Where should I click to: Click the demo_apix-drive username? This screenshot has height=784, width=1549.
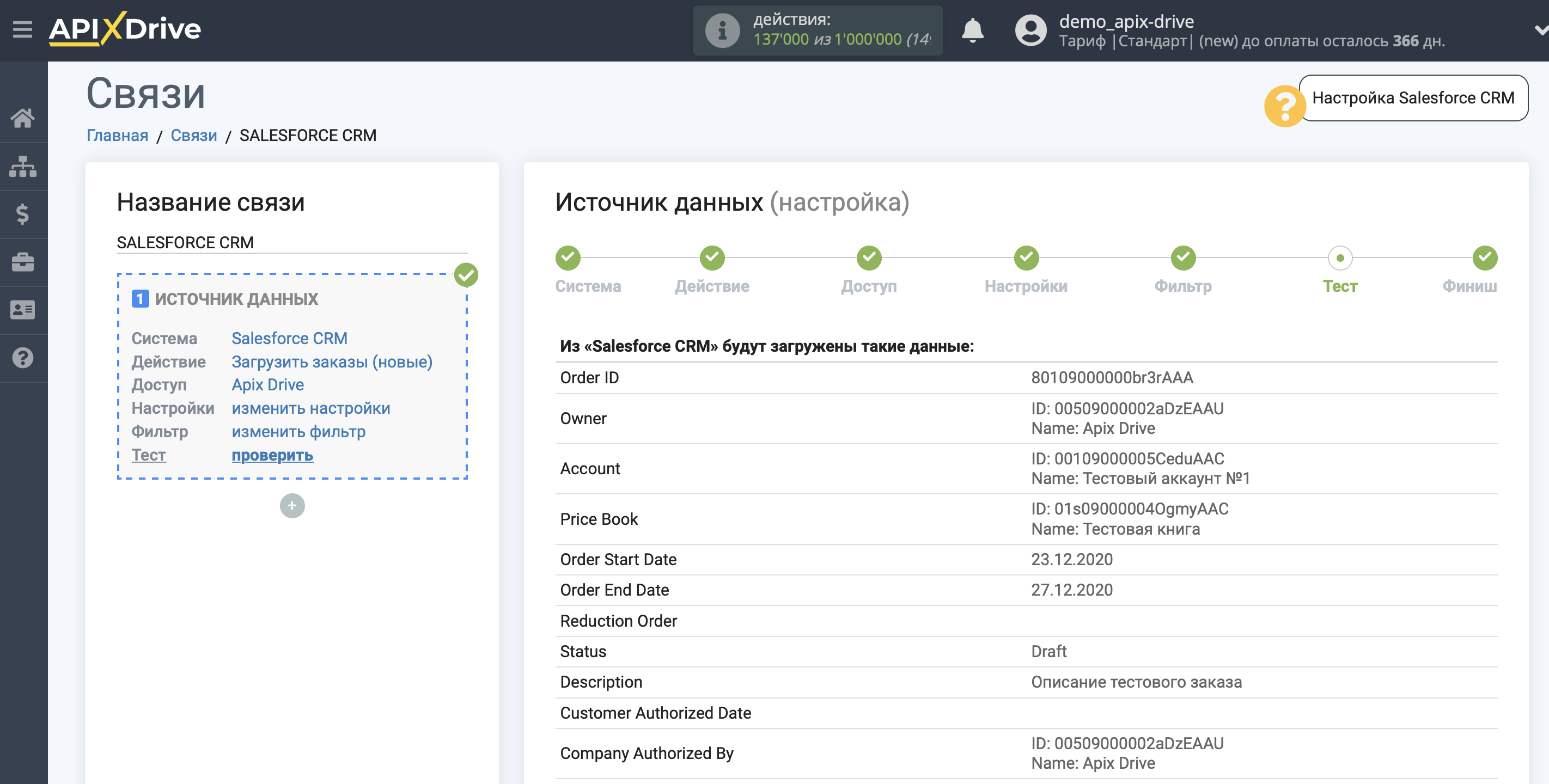1126,21
